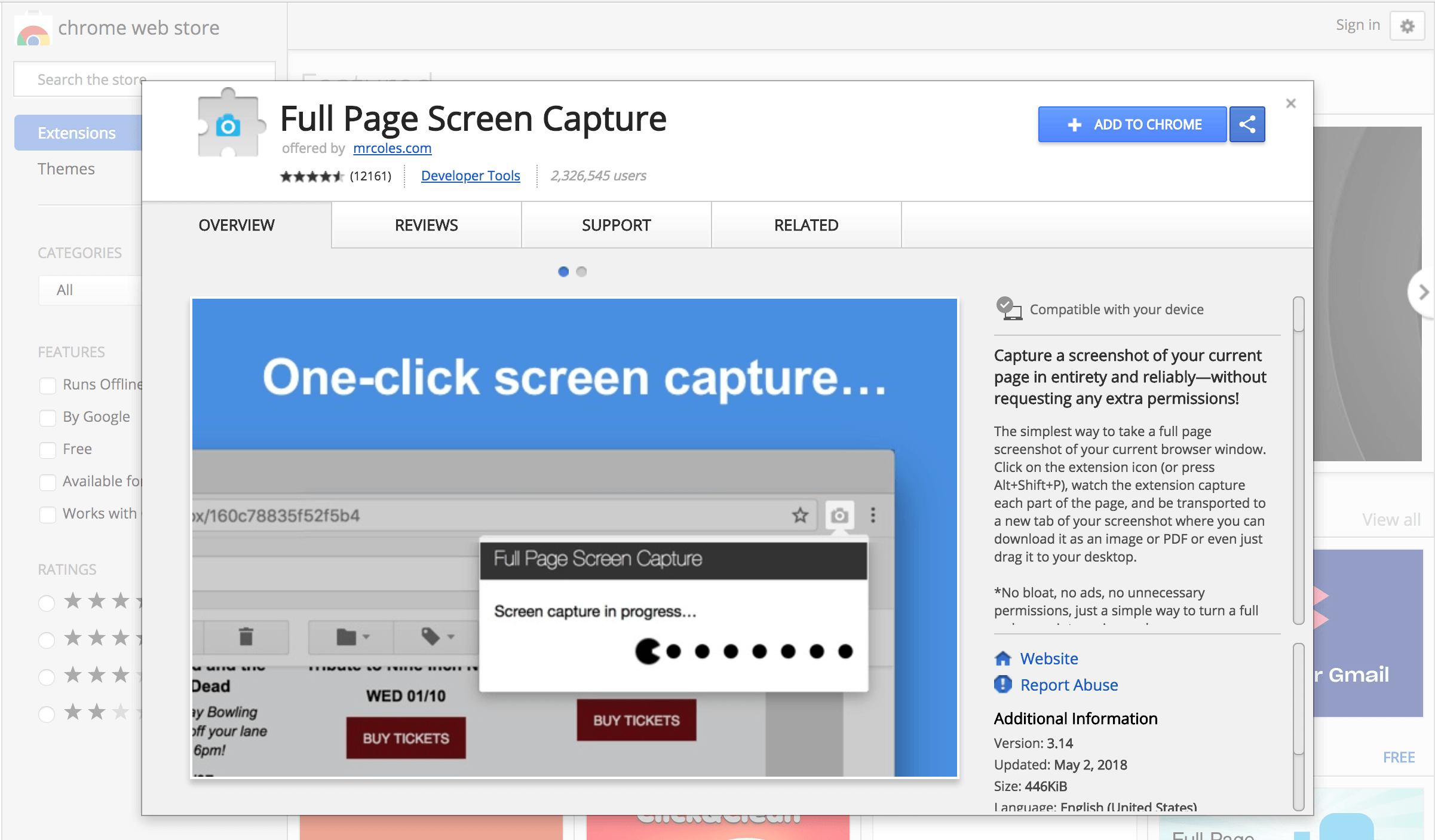Open the Developer Tools category link

pos(470,176)
